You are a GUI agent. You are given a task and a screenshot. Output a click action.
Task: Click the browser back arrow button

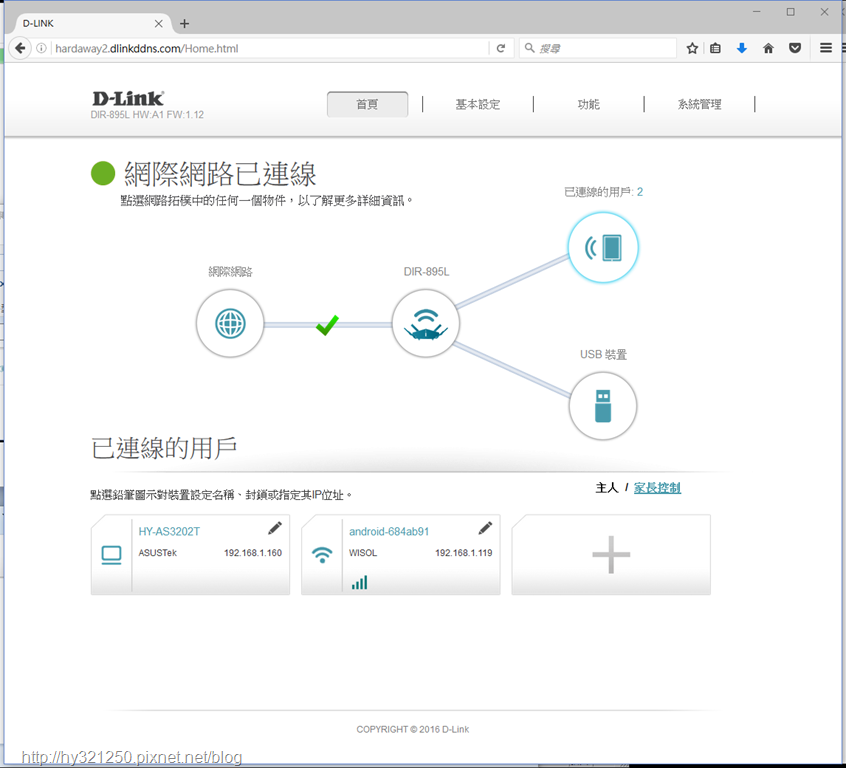20,48
